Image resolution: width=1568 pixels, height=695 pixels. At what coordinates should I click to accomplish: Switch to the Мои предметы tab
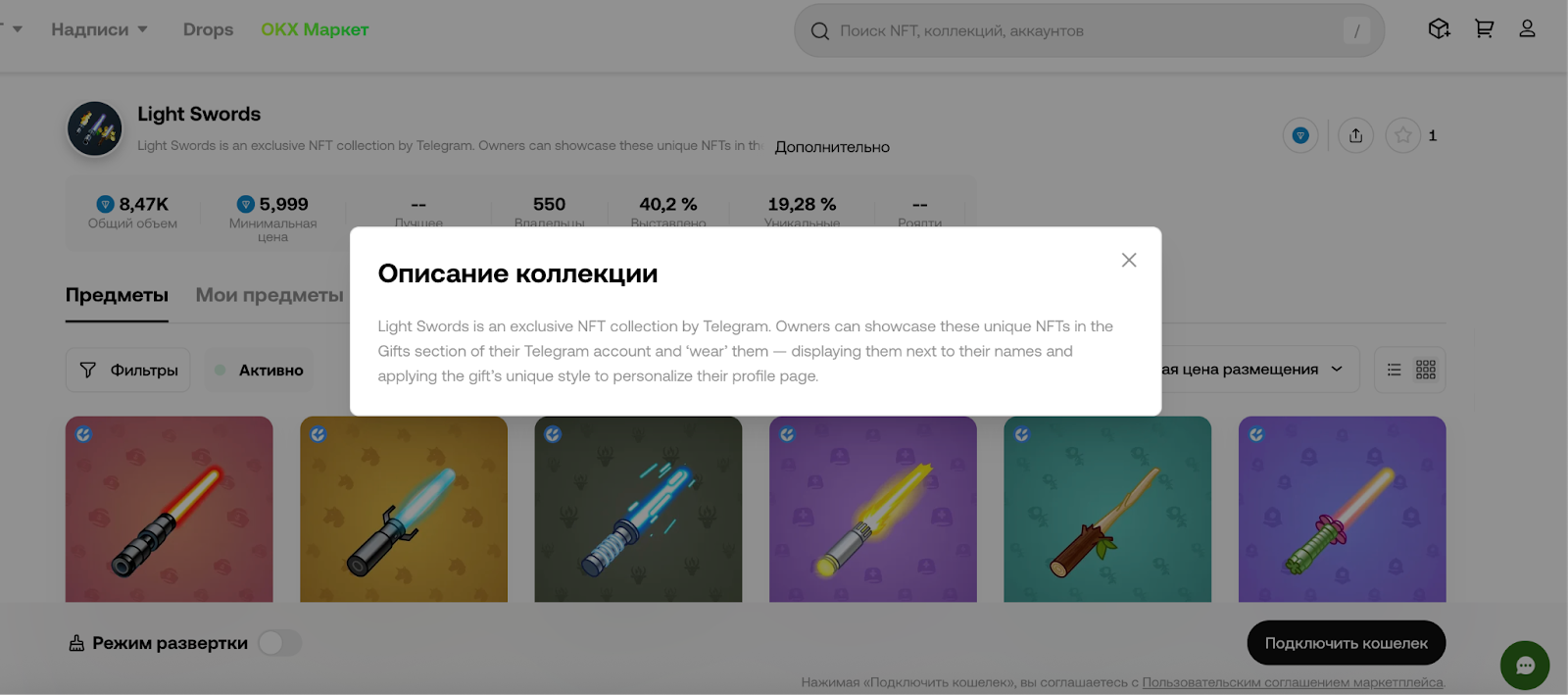click(x=269, y=295)
